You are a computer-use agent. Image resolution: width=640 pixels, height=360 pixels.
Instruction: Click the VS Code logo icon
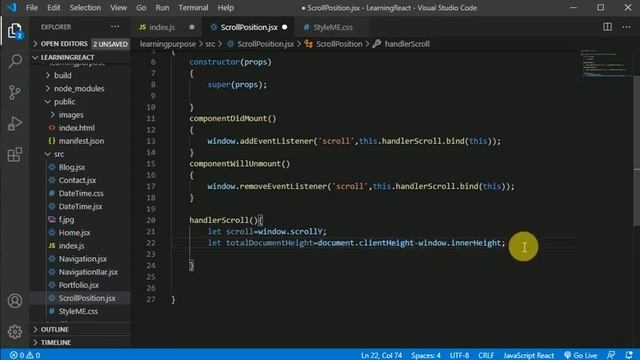11,7
